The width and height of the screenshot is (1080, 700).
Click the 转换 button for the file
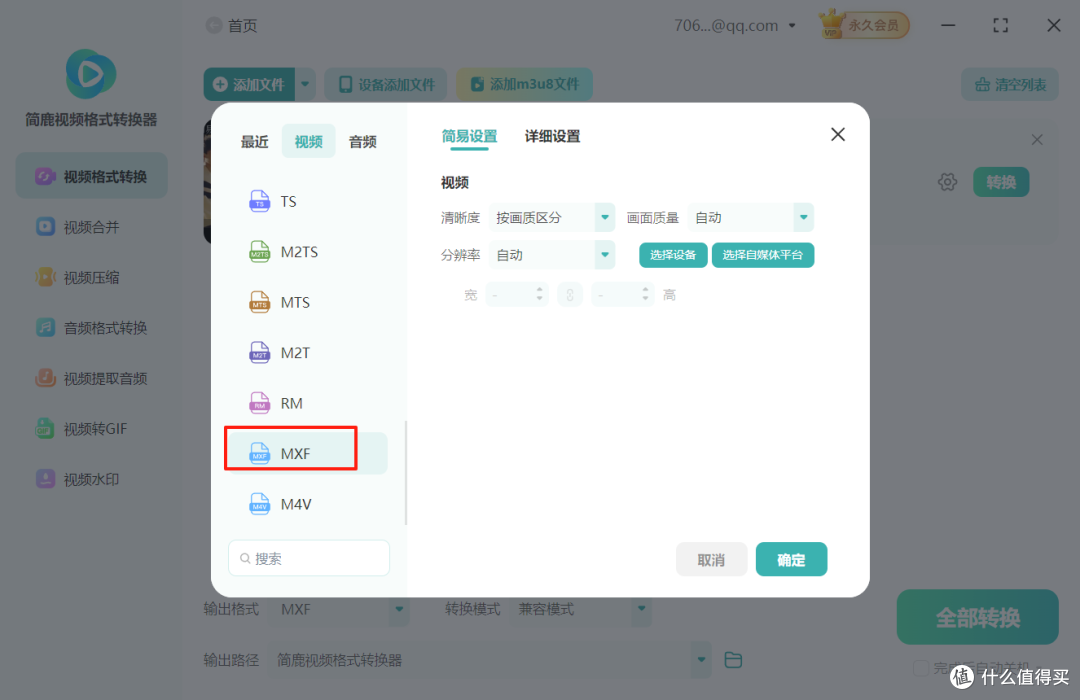pos(1001,182)
